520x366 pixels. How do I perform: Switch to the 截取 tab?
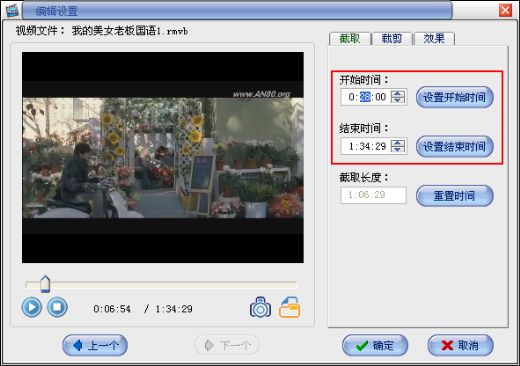[350, 39]
